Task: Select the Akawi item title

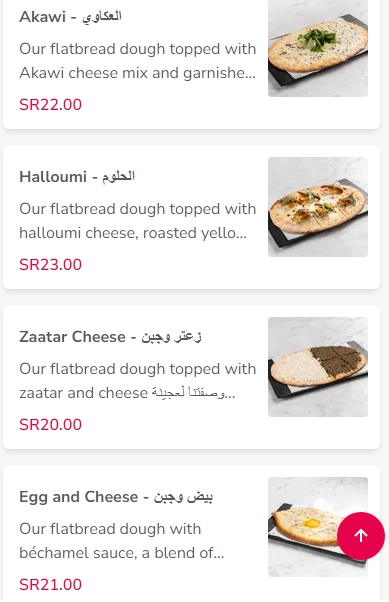Action: (70, 17)
